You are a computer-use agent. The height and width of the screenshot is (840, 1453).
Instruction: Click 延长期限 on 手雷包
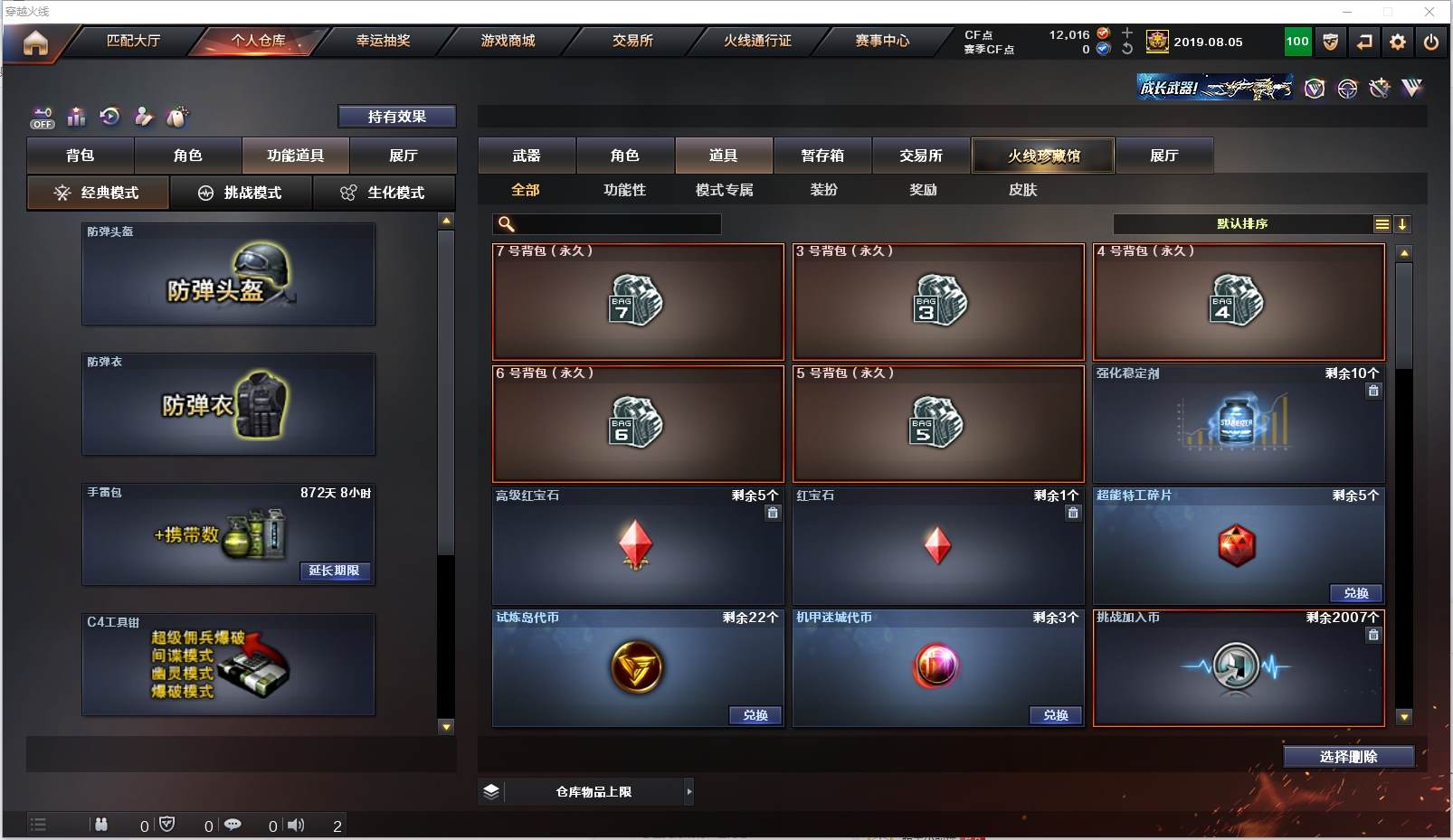click(334, 571)
